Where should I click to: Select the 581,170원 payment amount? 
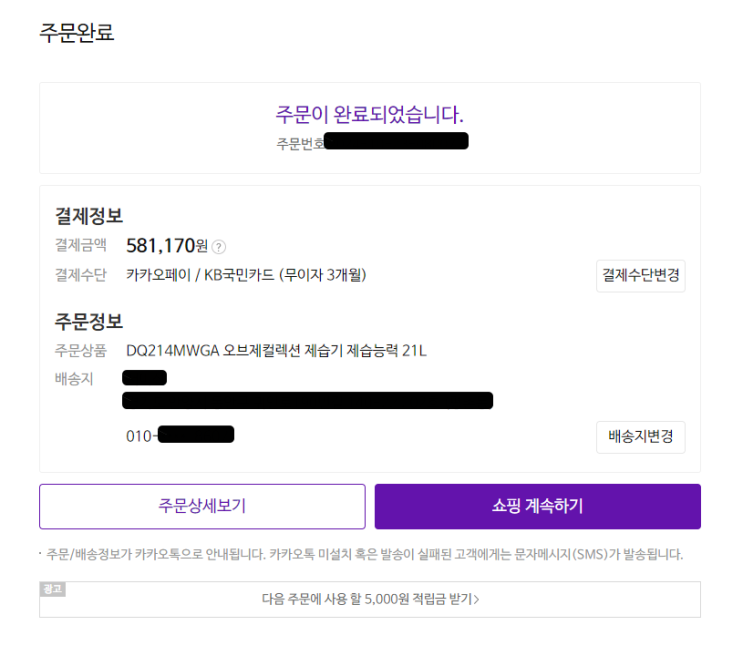(166, 246)
